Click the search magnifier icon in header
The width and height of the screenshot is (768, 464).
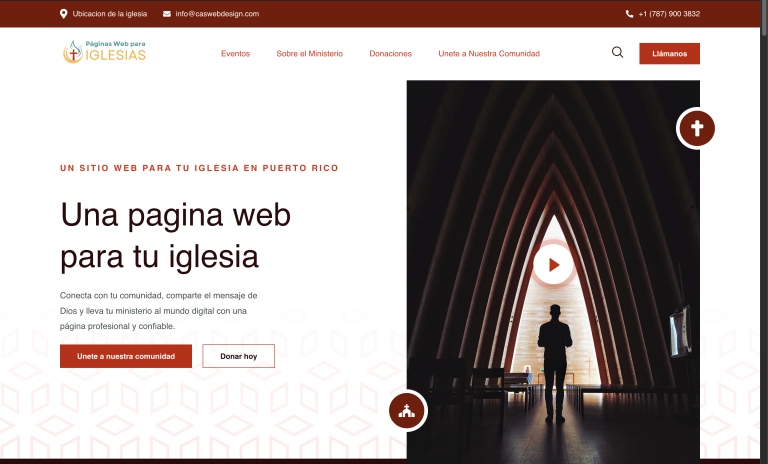tap(617, 52)
